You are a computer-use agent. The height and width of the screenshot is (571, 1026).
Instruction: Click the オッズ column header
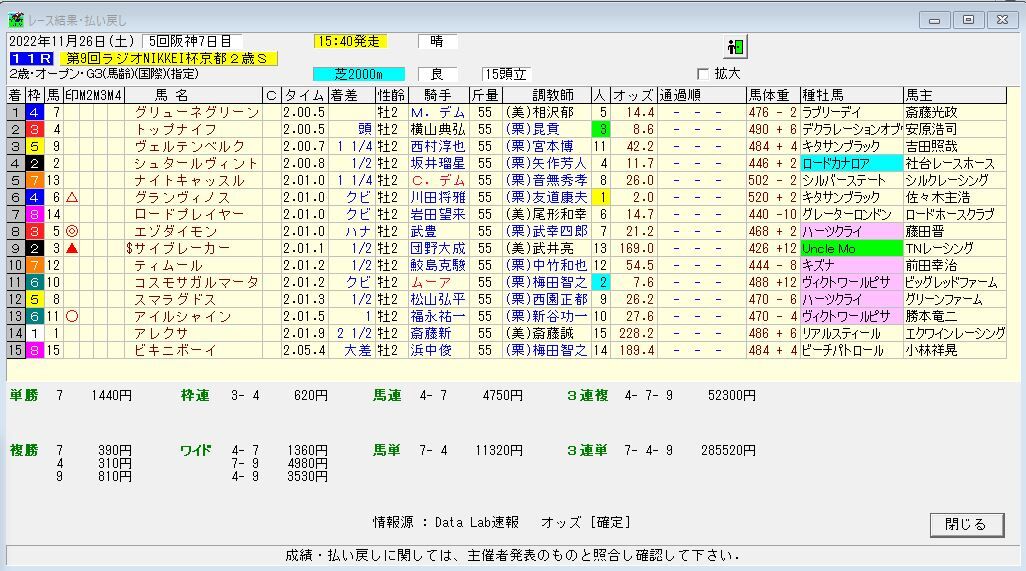tap(633, 95)
